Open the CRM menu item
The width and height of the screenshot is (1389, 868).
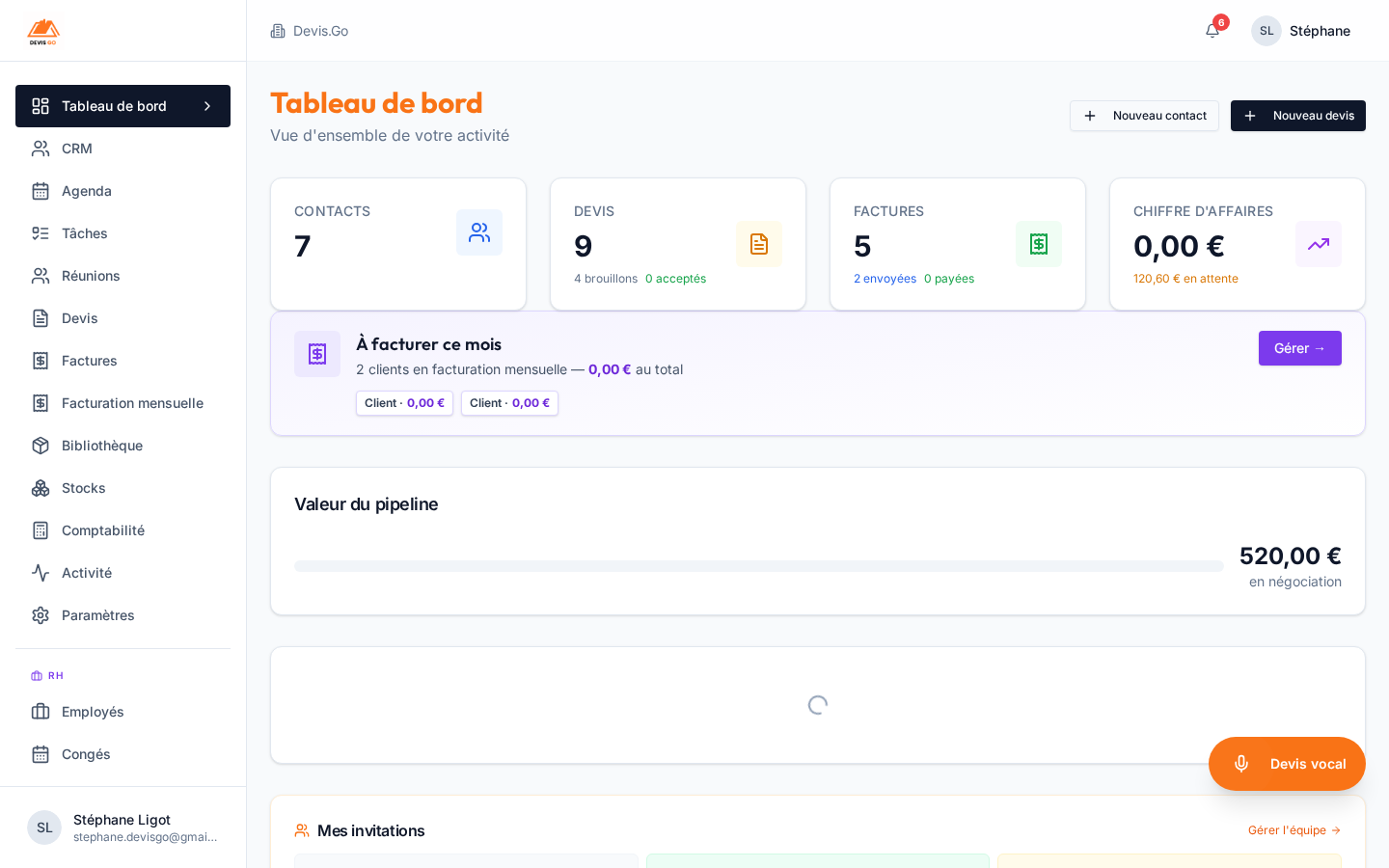click(123, 149)
